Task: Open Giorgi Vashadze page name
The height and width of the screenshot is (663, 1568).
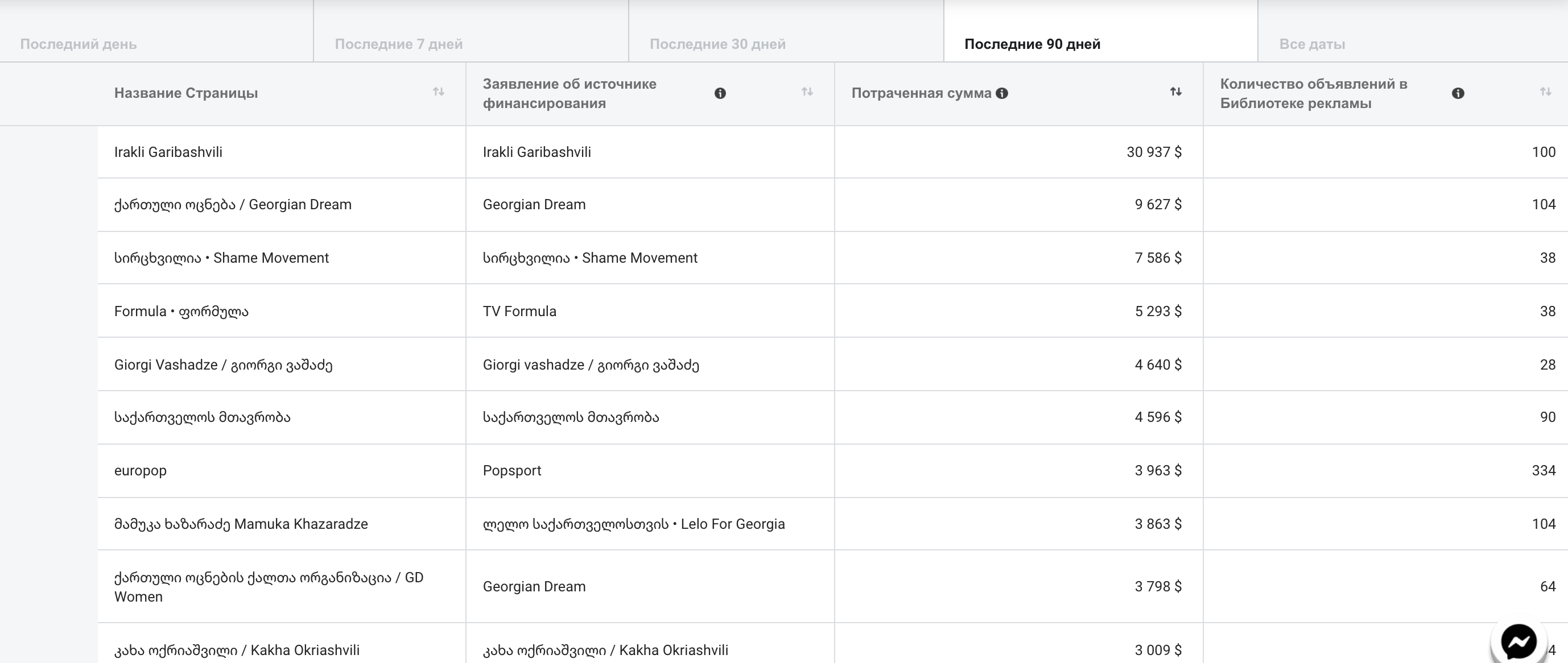Action: point(223,365)
